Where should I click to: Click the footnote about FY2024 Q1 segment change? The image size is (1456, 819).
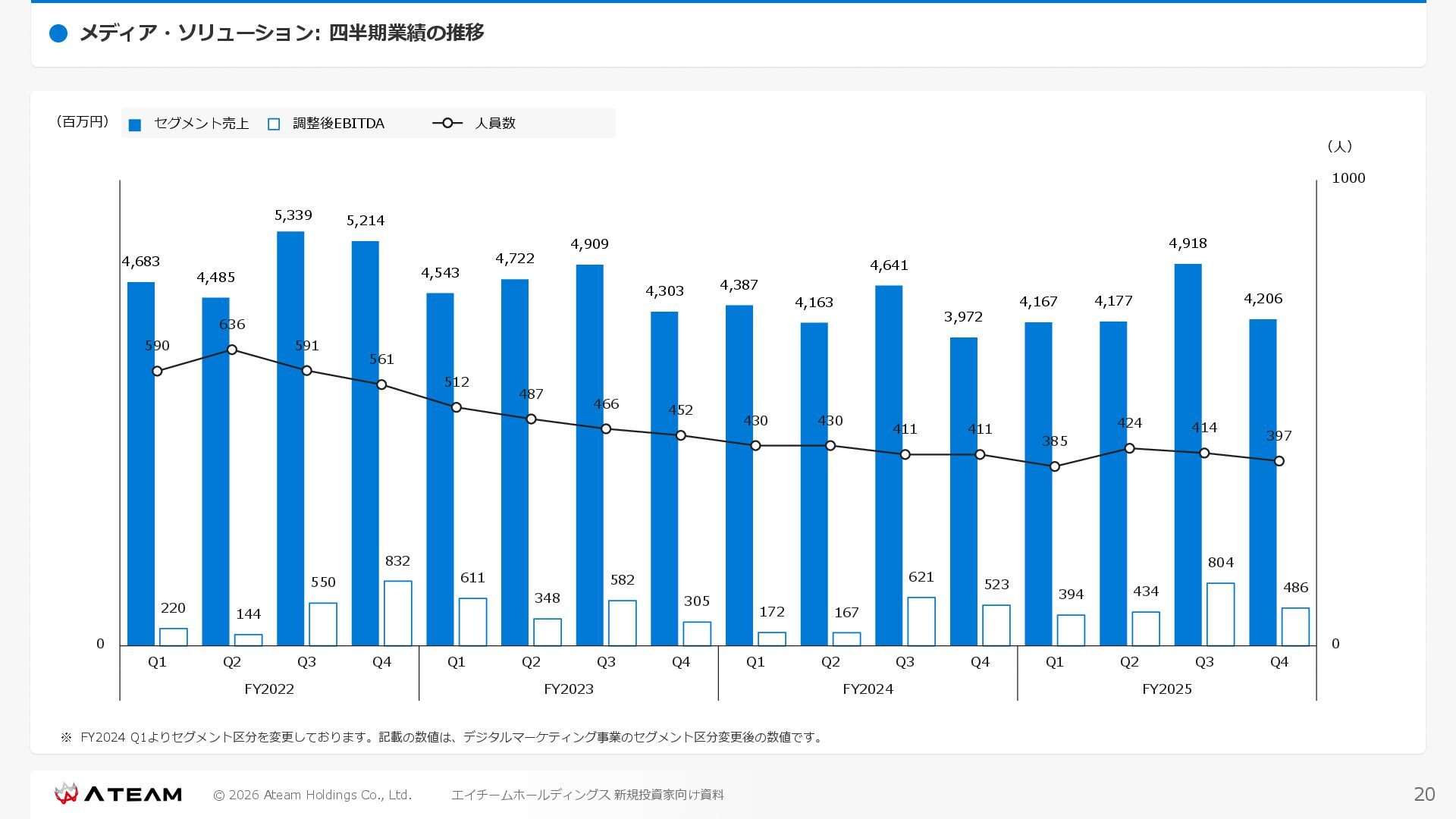[x=443, y=737]
